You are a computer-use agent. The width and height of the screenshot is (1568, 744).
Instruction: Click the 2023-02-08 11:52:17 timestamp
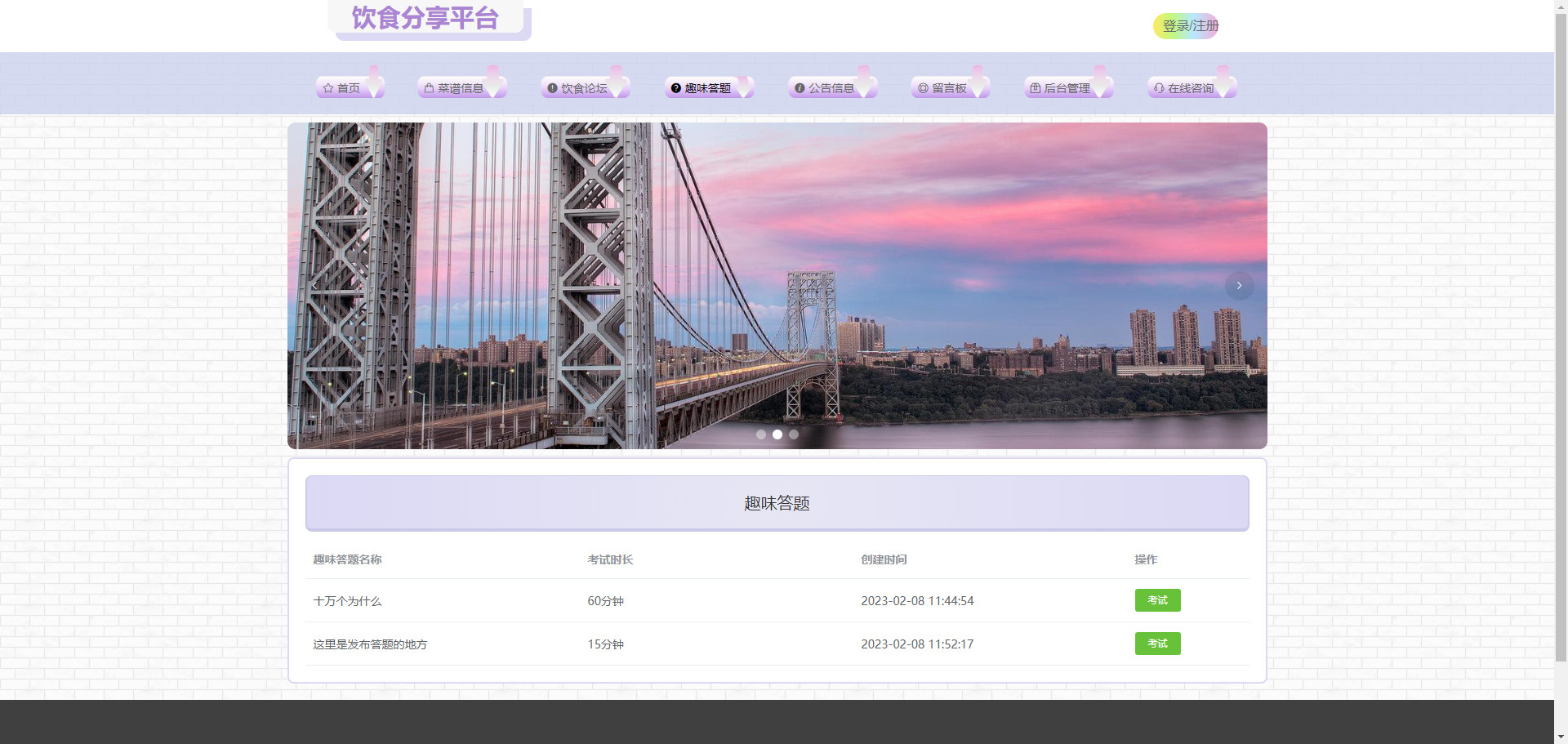click(917, 644)
